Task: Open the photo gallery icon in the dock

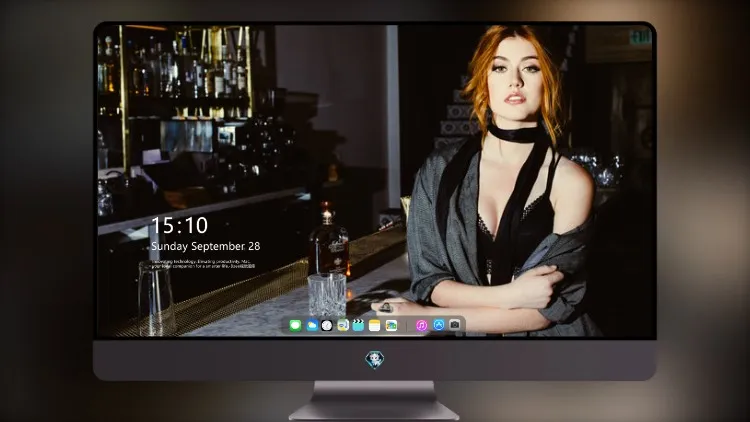Action: [x=391, y=325]
